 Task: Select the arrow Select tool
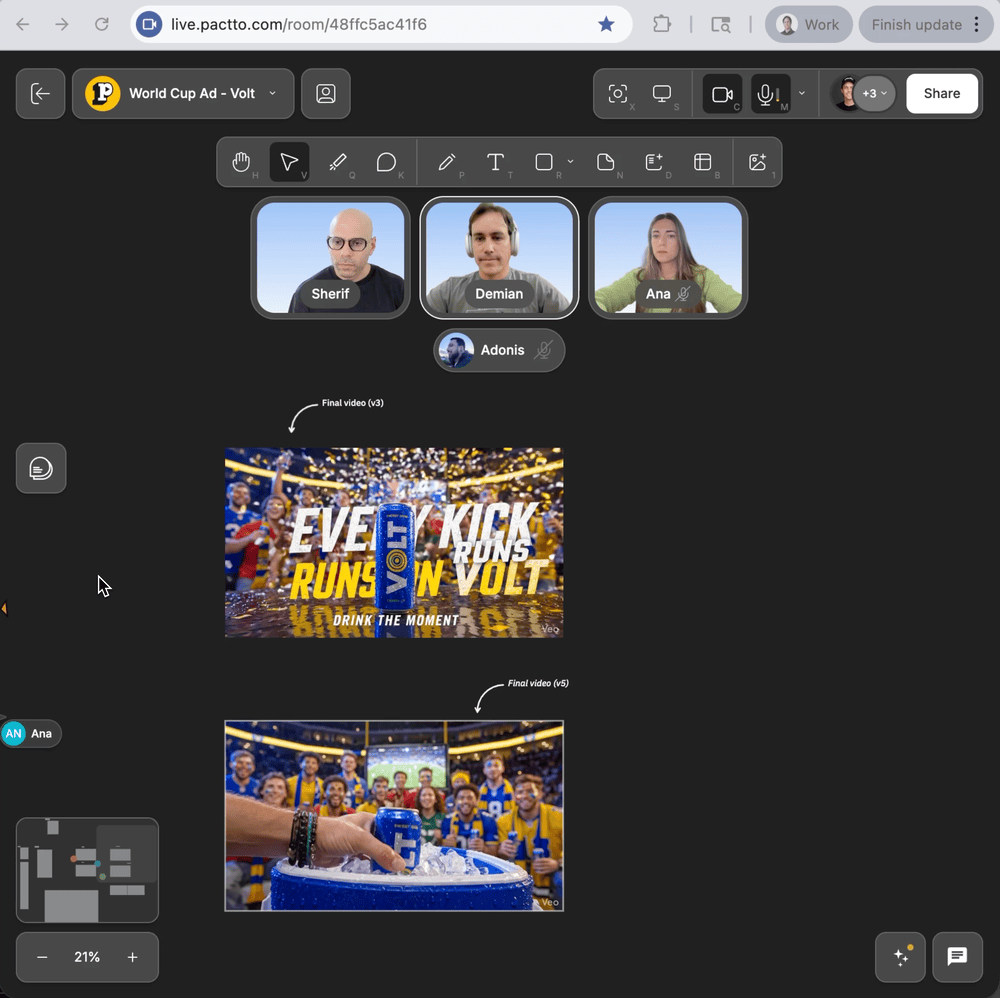pos(290,162)
